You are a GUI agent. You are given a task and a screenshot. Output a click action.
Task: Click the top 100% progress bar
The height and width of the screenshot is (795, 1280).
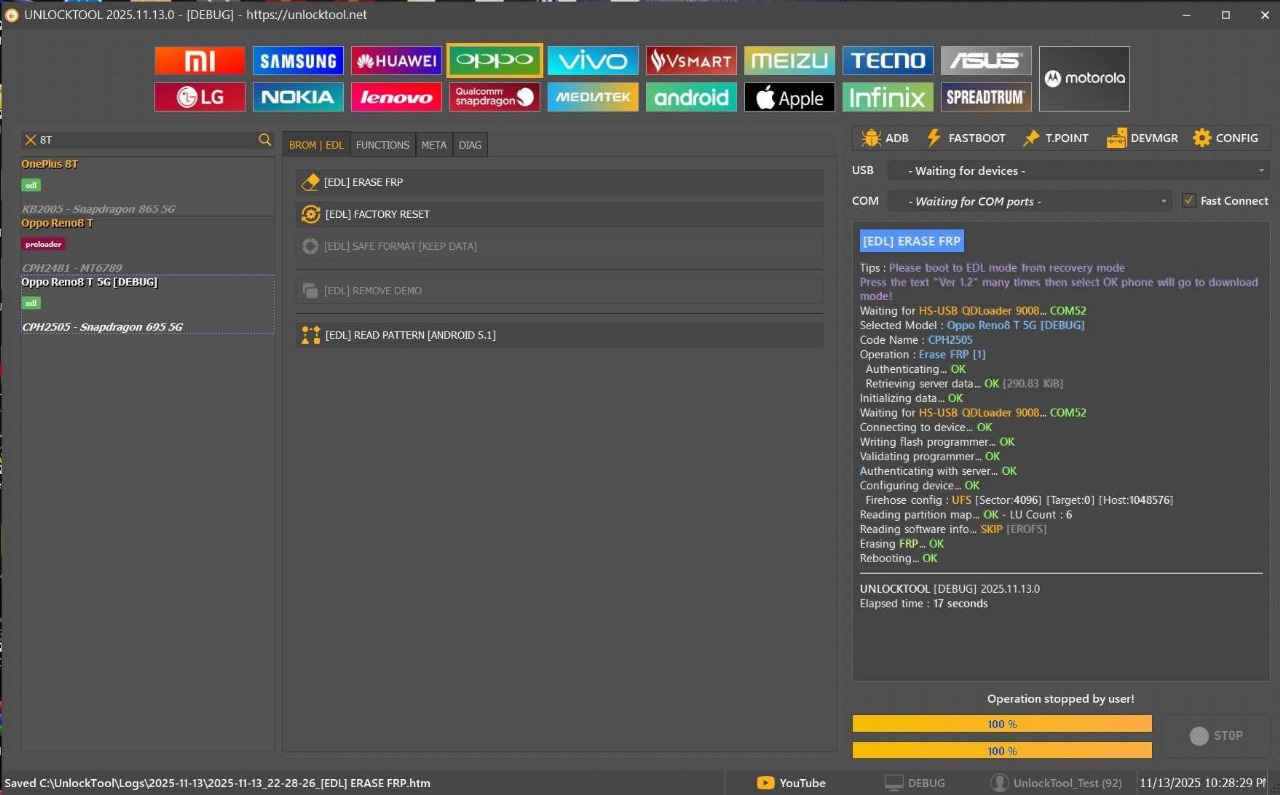pyautogui.click(x=1002, y=724)
